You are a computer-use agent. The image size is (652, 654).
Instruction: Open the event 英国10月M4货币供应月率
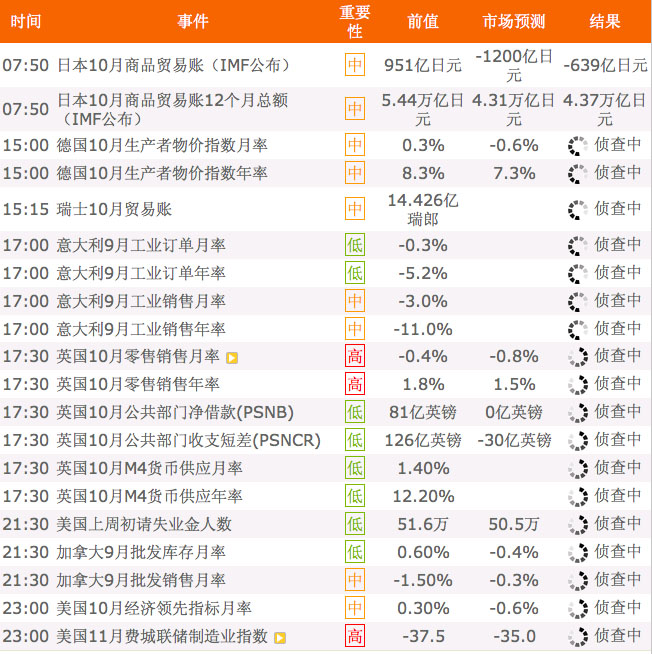point(149,468)
